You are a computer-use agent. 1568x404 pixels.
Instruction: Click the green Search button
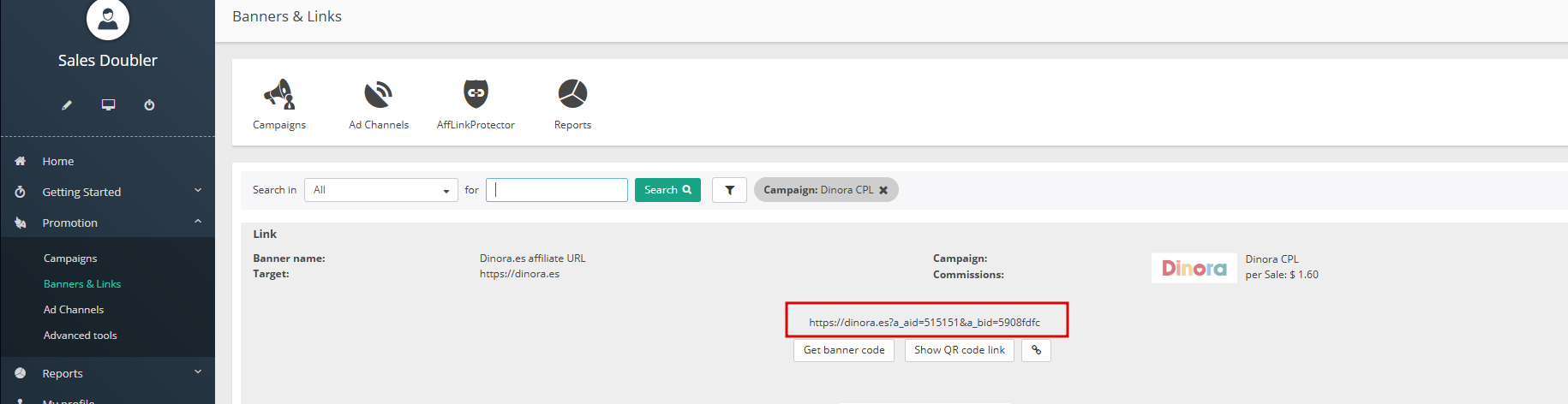[667, 190]
